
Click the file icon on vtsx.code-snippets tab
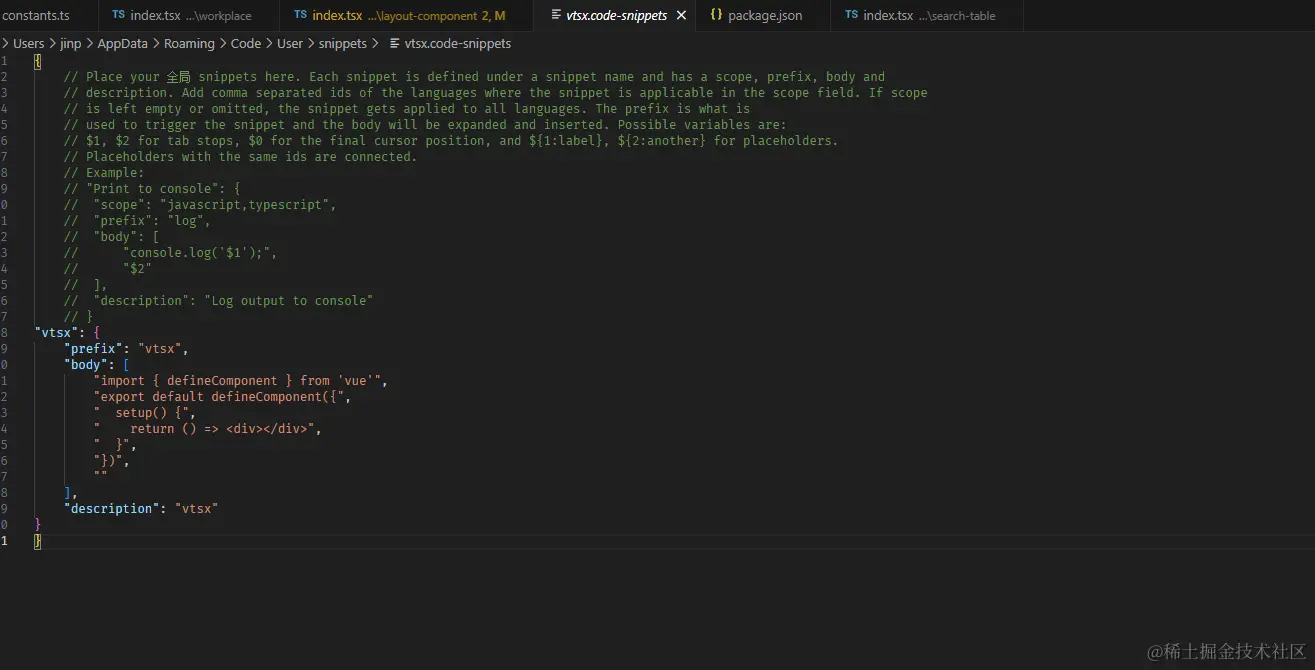coord(557,15)
